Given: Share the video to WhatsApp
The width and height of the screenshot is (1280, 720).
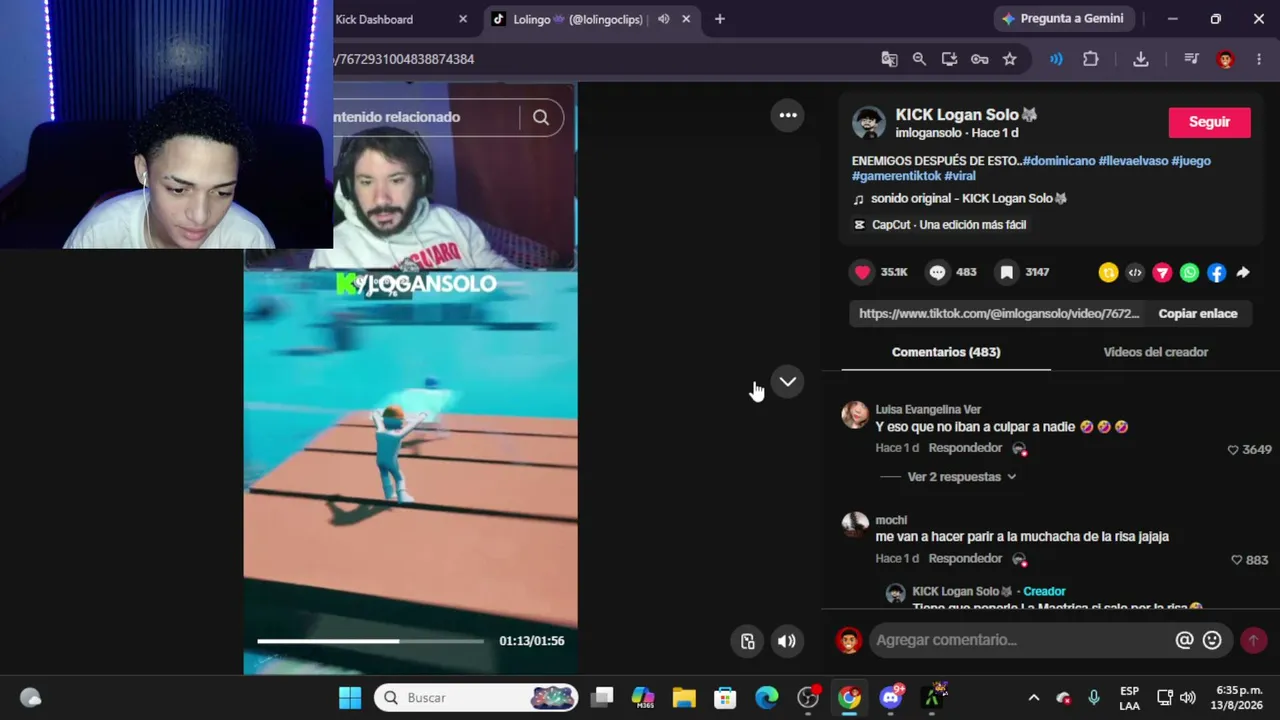Looking at the screenshot, I should 1189,272.
